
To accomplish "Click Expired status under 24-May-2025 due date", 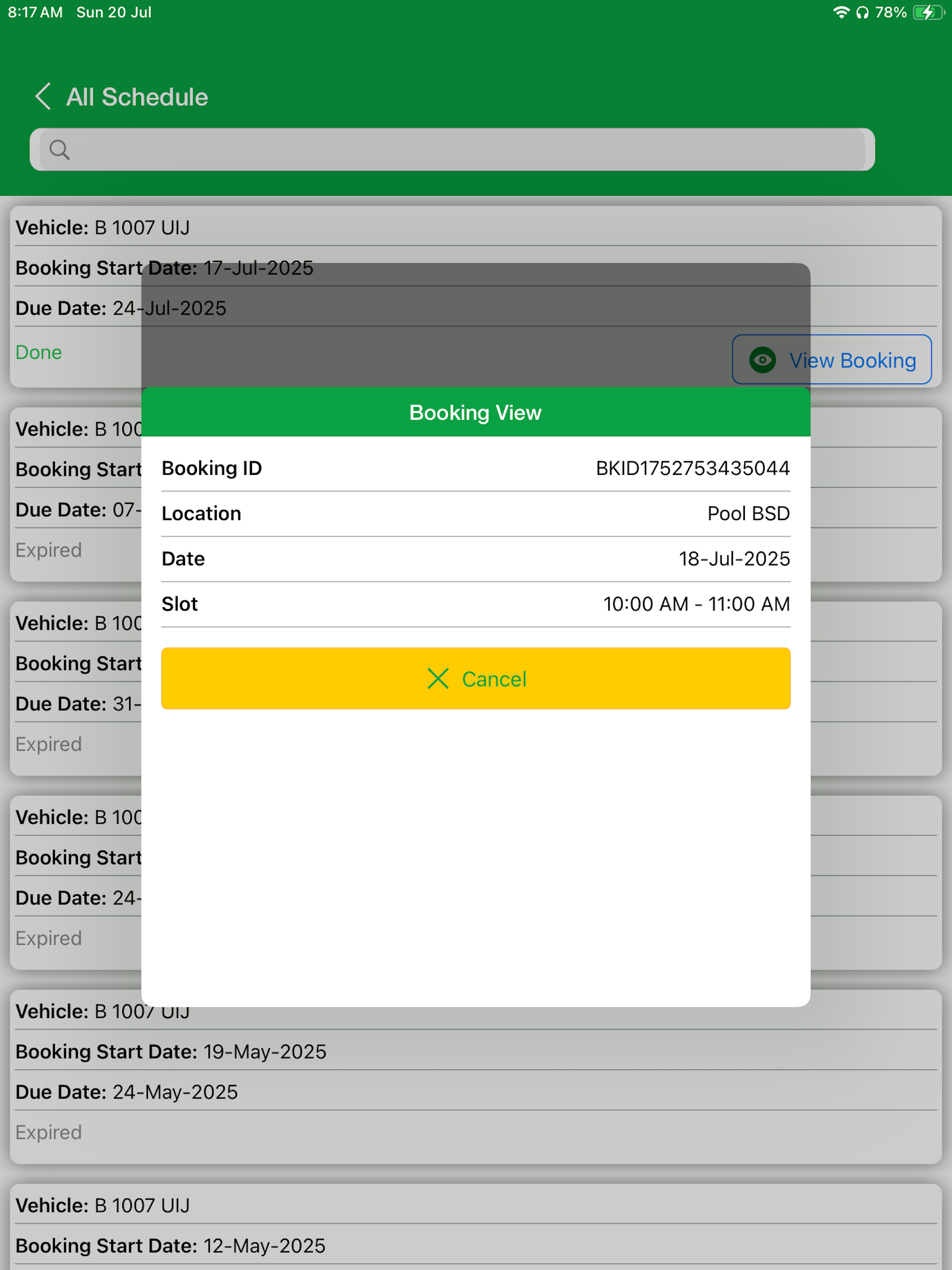I will (49, 1132).
